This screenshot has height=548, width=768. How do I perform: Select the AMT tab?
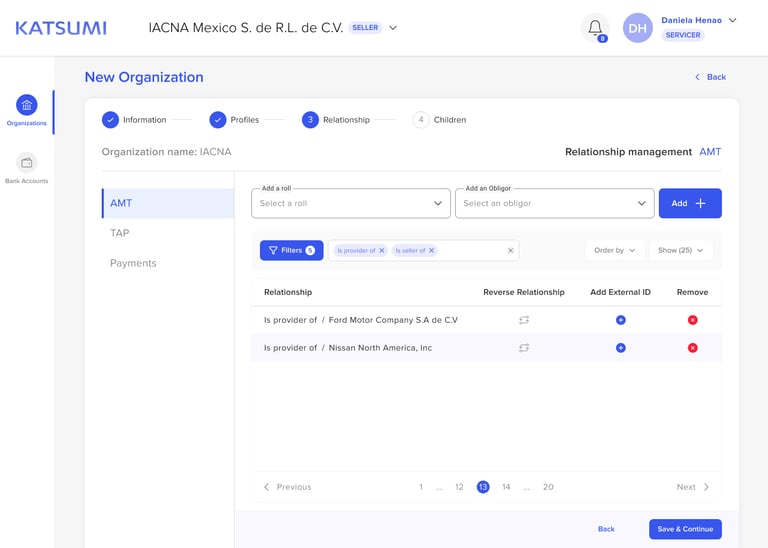tap(168, 203)
